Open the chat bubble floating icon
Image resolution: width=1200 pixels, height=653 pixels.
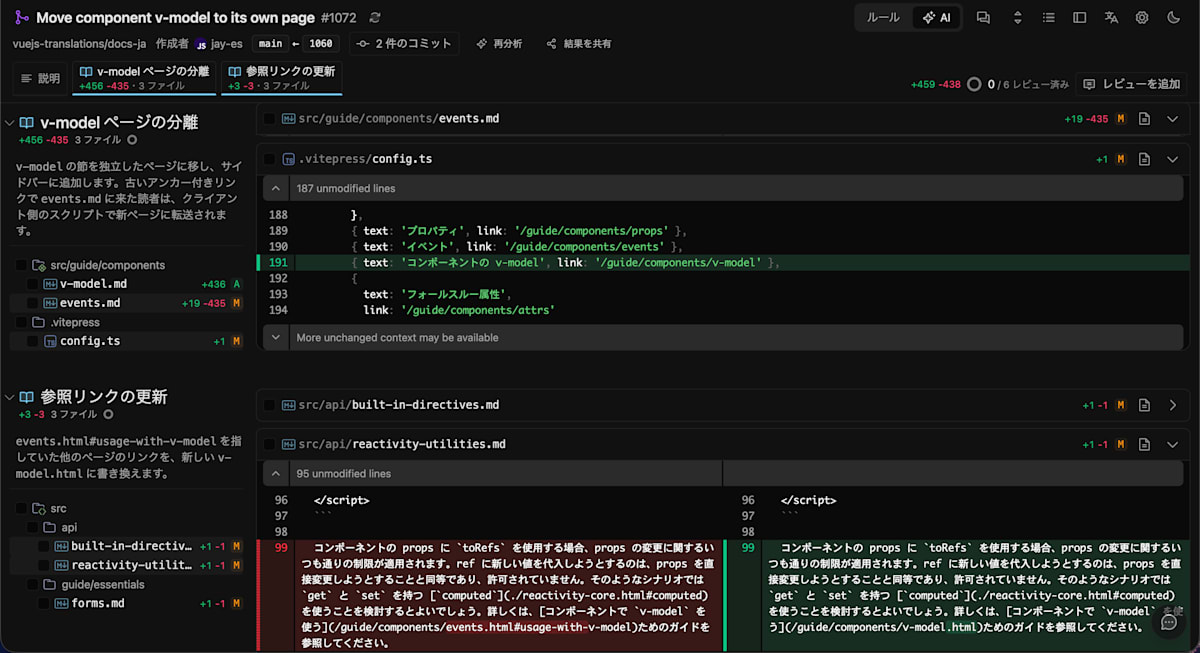(x=1169, y=621)
